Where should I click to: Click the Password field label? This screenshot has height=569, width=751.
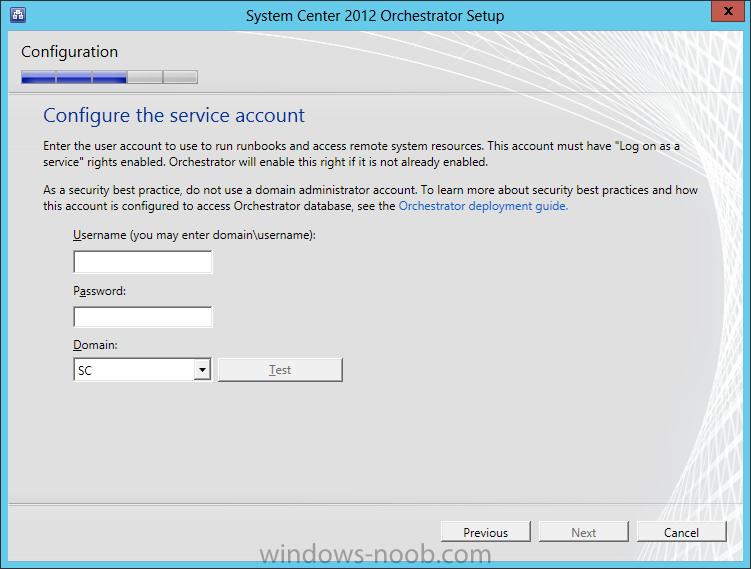(100, 291)
